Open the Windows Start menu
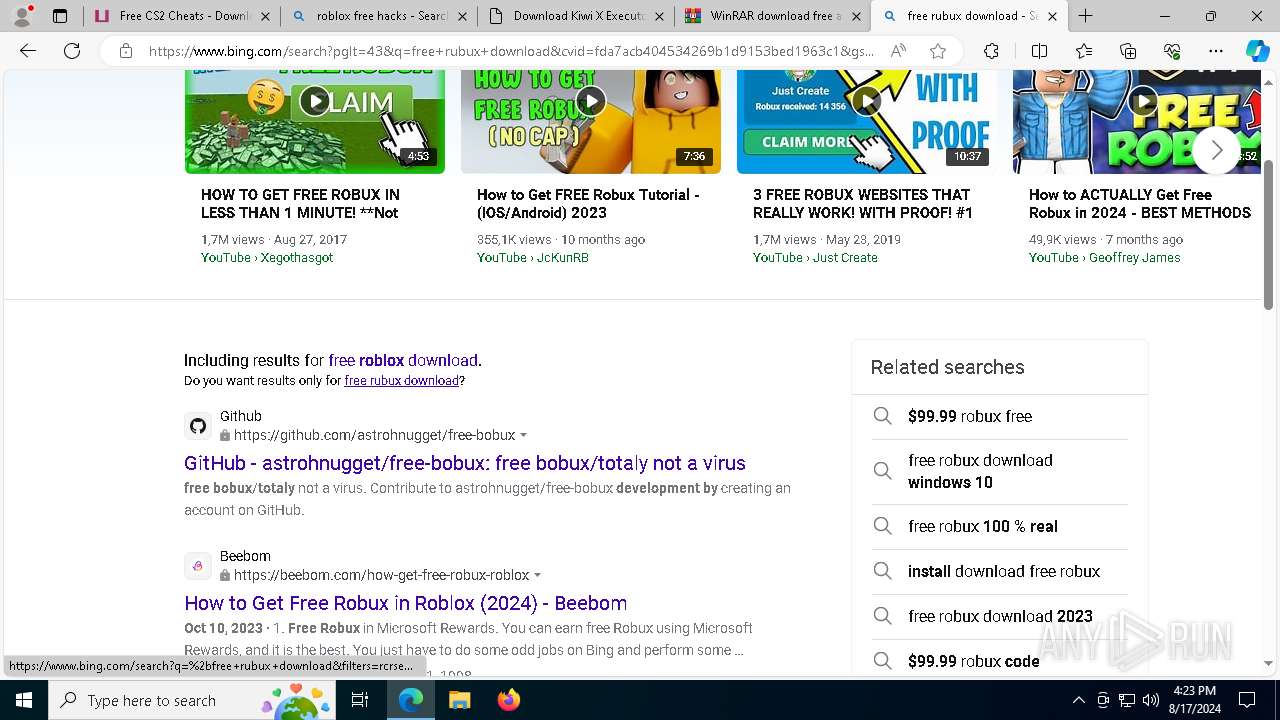This screenshot has width=1280, height=720. click(24, 700)
